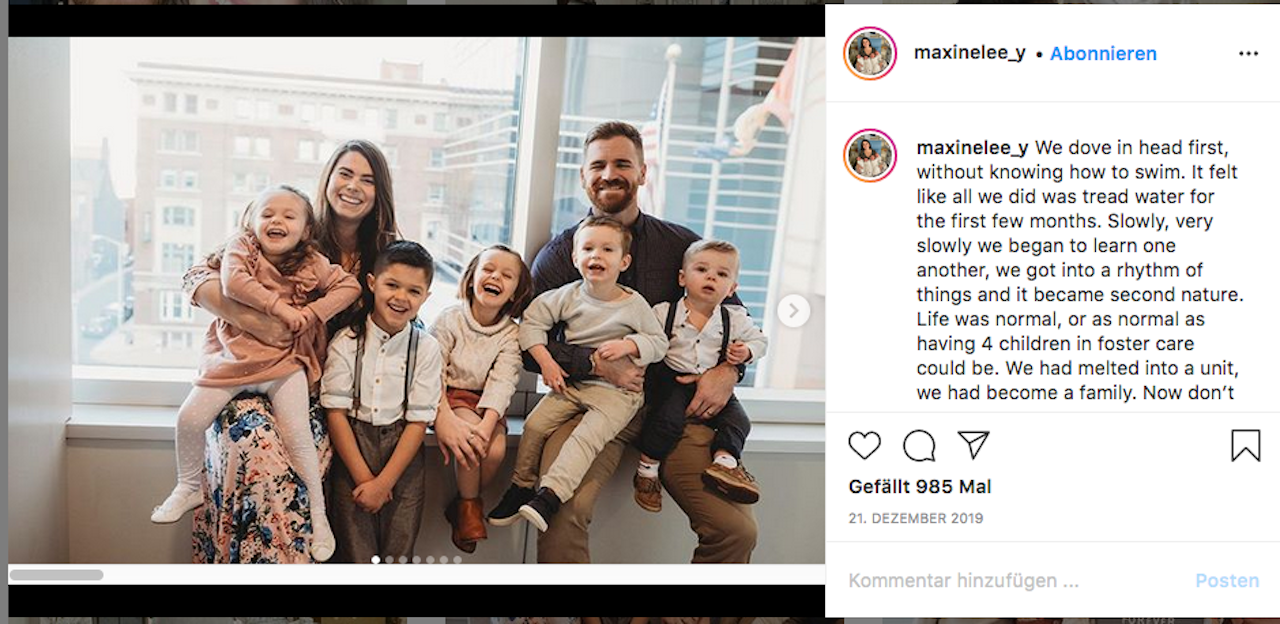Image resolution: width=1280 pixels, height=624 pixels.
Task: Go to next photo with arrow
Action: coord(794,311)
